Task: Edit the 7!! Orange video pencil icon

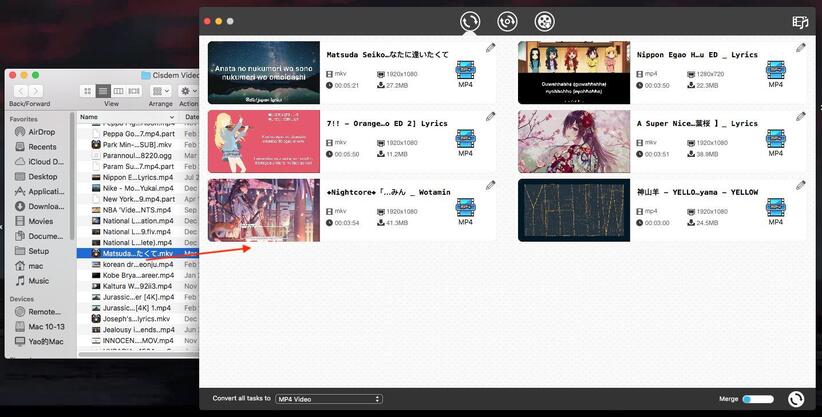Action: click(x=490, y=117)
